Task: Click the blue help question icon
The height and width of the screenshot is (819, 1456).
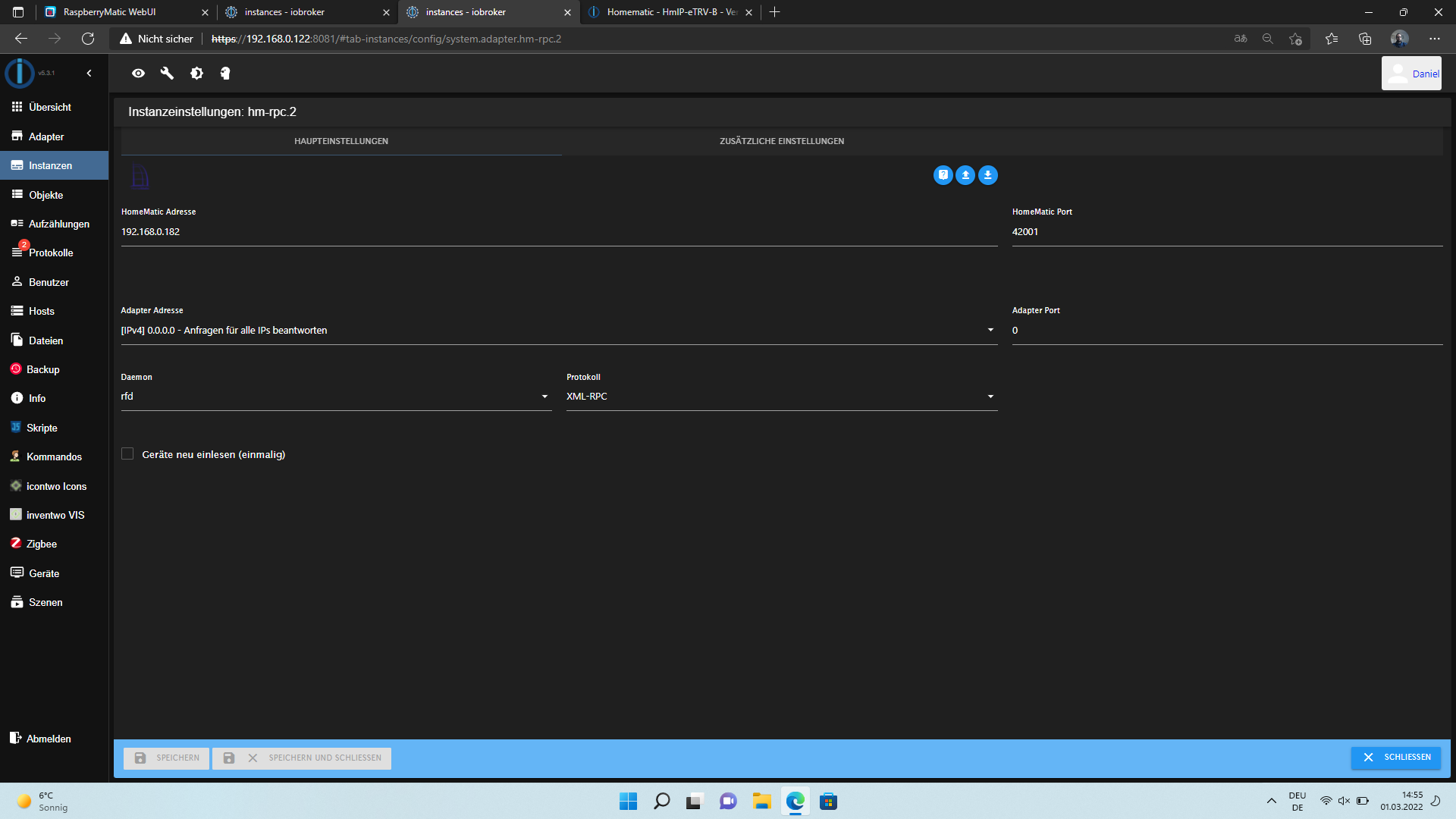Action: (943, 175)
